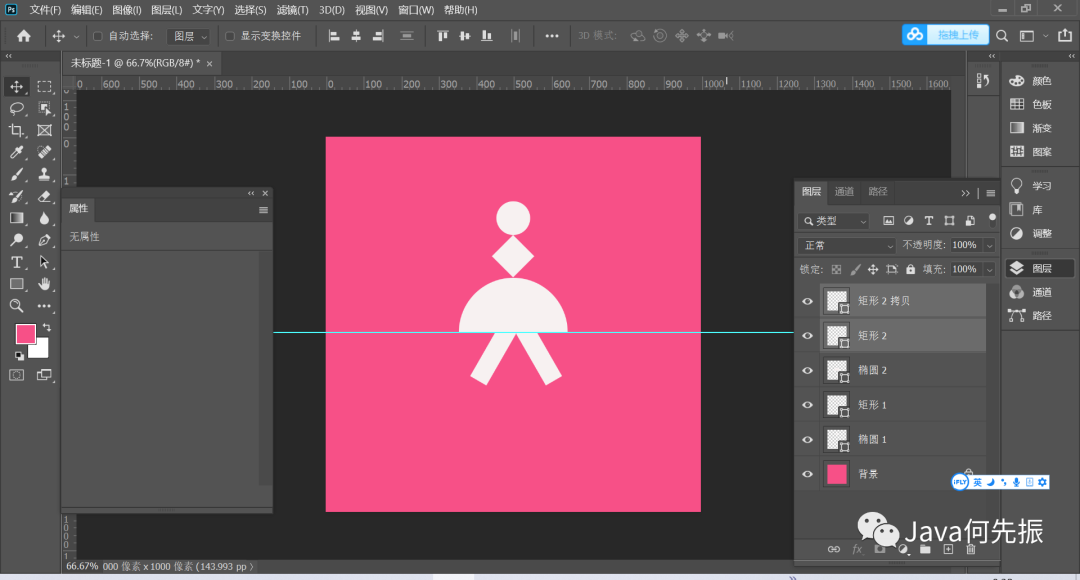The height and width of the screenshot is (580, 1080).
Task: Select the Horizontal Type tool
Action: click(x=17, y=262)
